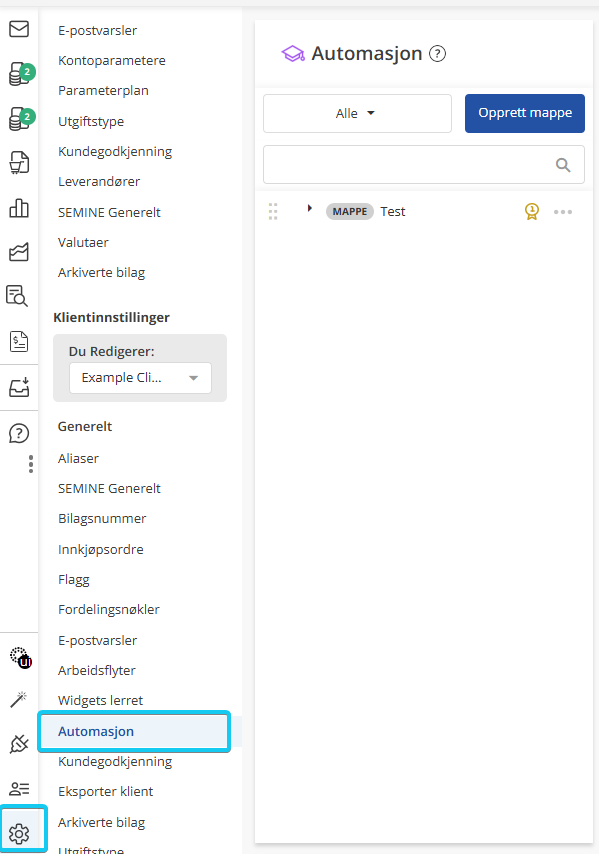Open the user list sidebar icon
This screenshot has height=854, width=599.
pyautogui.click(x=19, y=789)
